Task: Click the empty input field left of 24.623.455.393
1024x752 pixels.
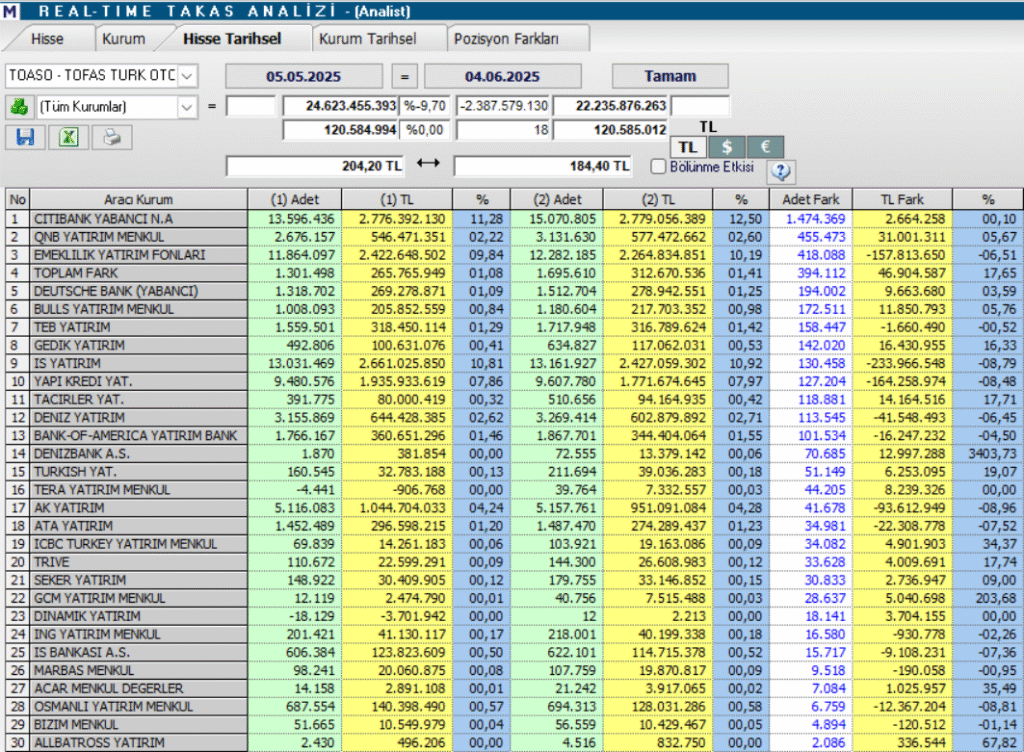Action: [x=251, y=106]
